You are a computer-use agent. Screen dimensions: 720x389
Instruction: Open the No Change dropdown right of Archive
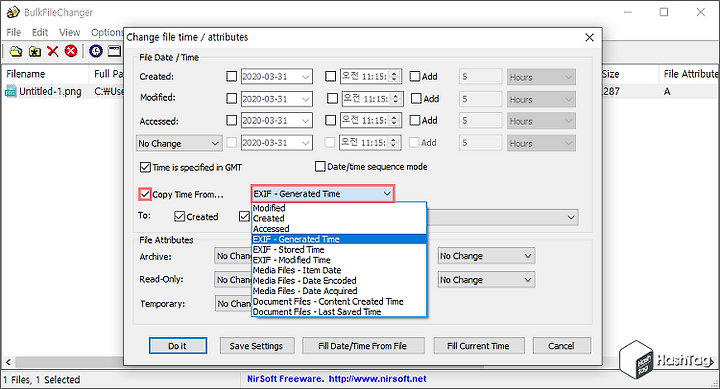487,256
